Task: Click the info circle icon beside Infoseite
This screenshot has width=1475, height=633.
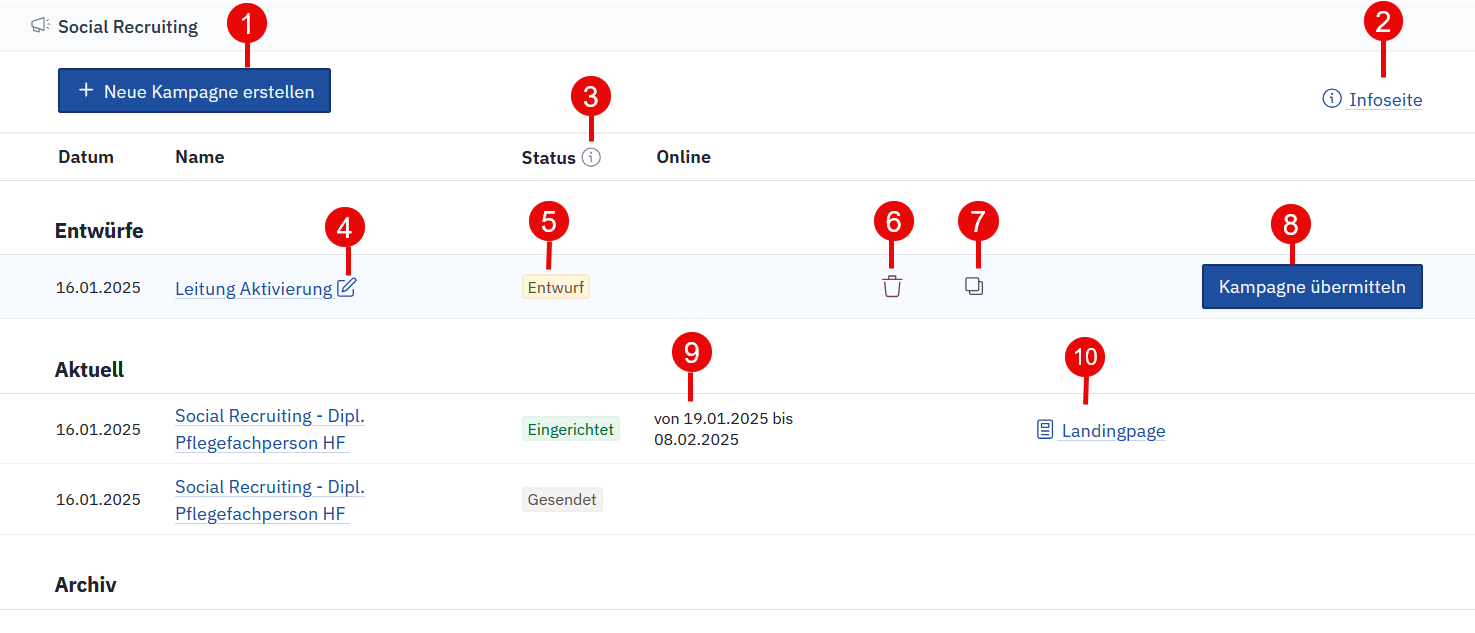Action: point(1332,99)
